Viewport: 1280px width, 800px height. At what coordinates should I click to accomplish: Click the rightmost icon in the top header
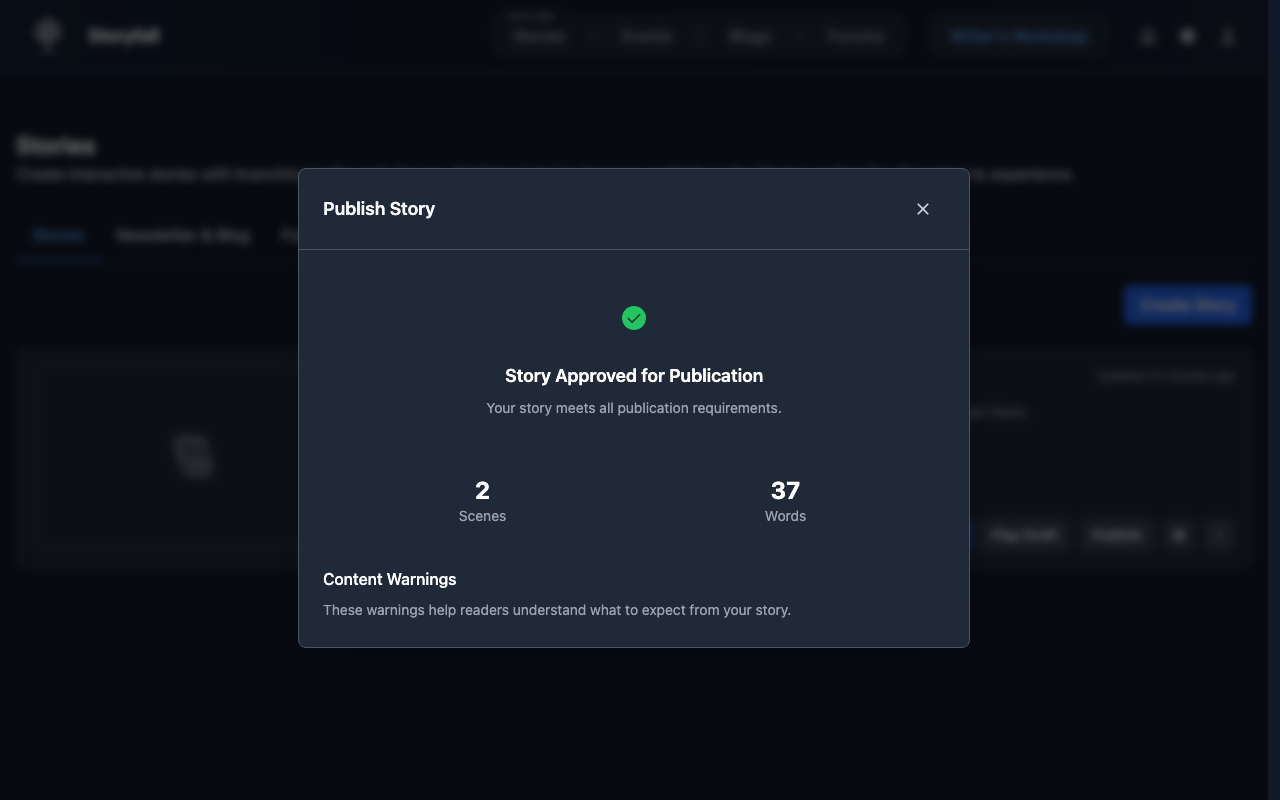pos(1228,37)
